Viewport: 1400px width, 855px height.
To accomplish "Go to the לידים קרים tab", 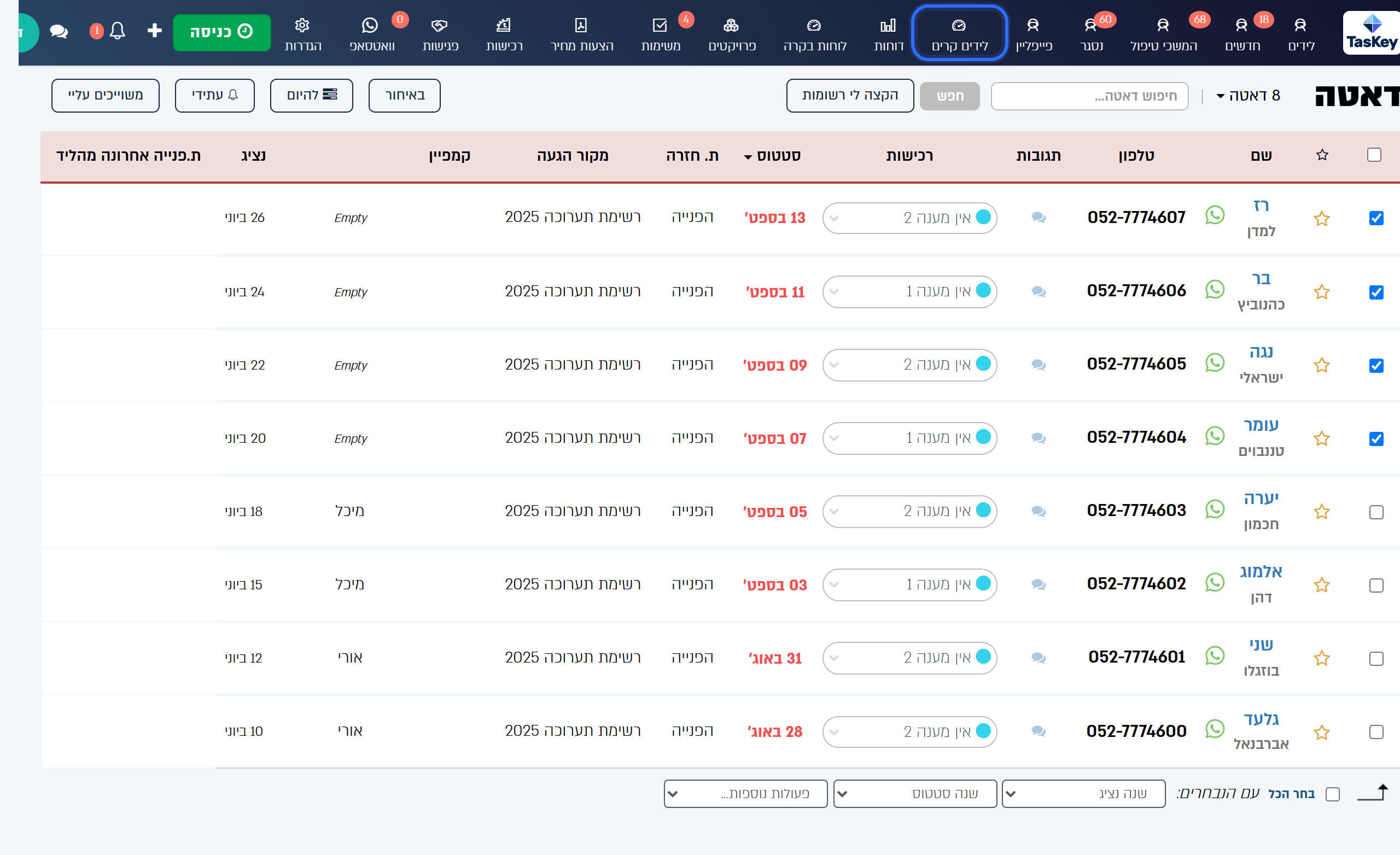I will (959, 32).
